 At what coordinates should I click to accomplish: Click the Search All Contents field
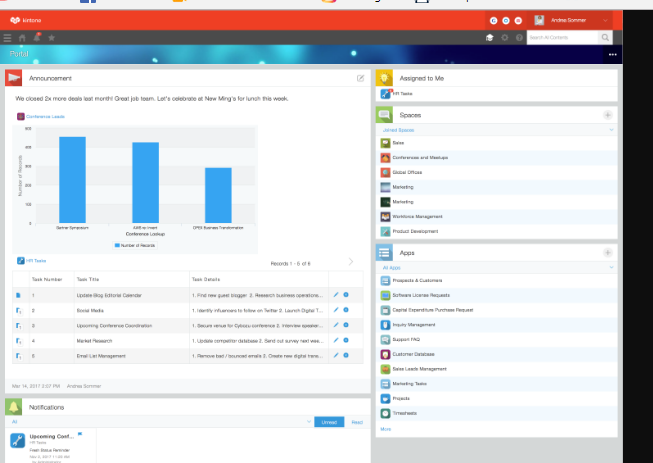click(562, 37)
